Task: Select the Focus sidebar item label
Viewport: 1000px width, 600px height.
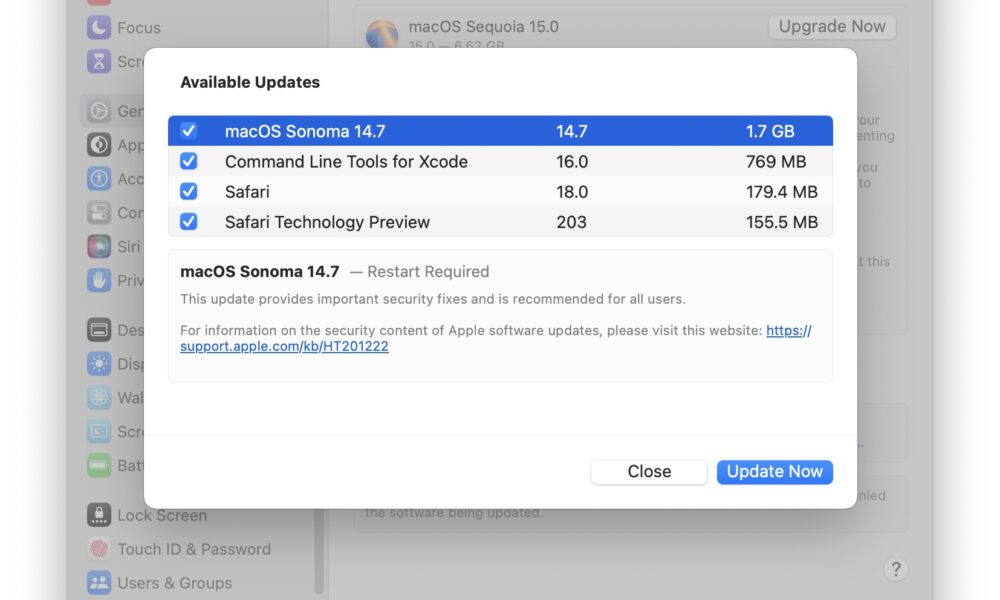Action: click(x=139, y=28)
